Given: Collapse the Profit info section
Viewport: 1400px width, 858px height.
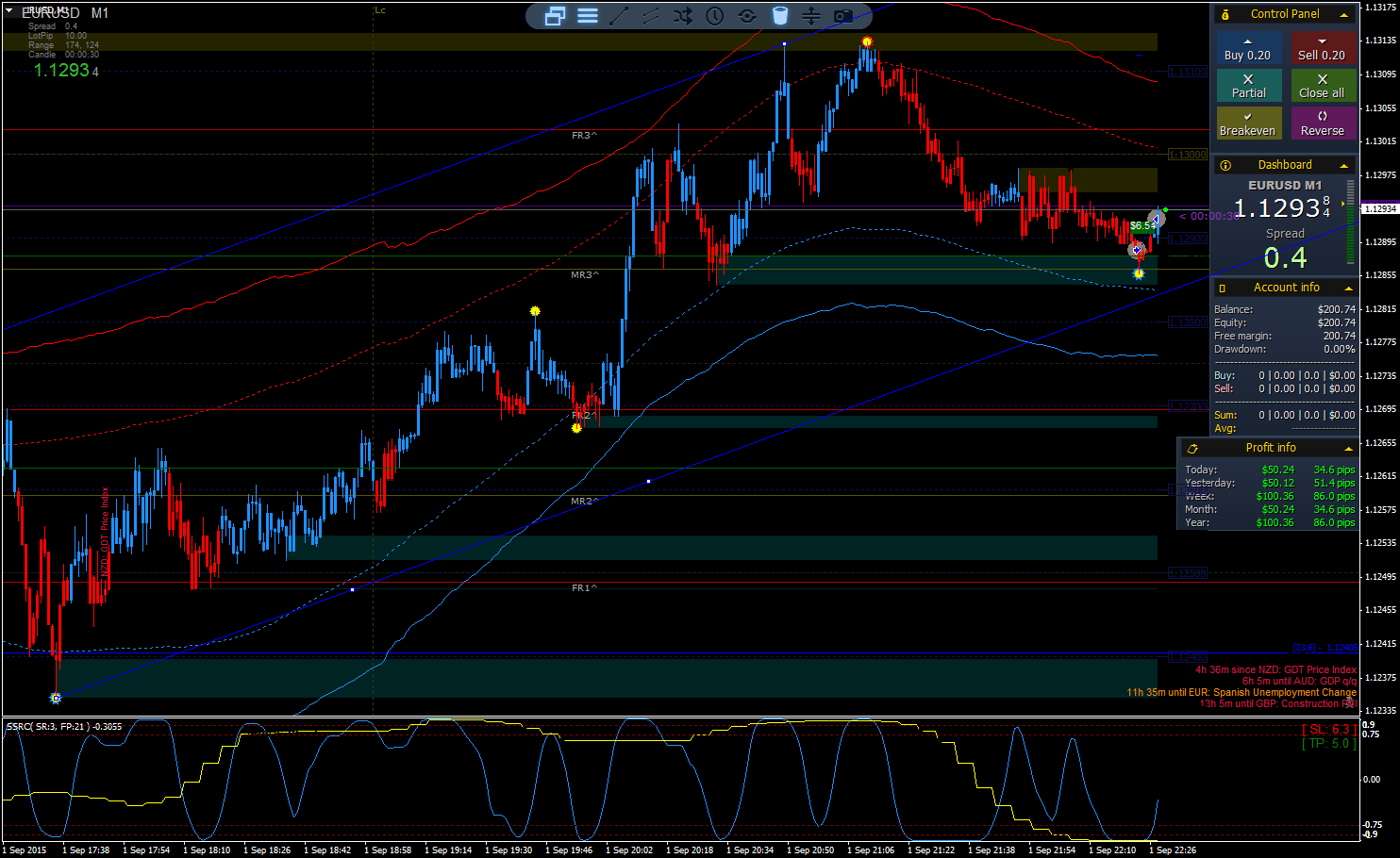Looking at the screenshot, I should coord(1348,448).
